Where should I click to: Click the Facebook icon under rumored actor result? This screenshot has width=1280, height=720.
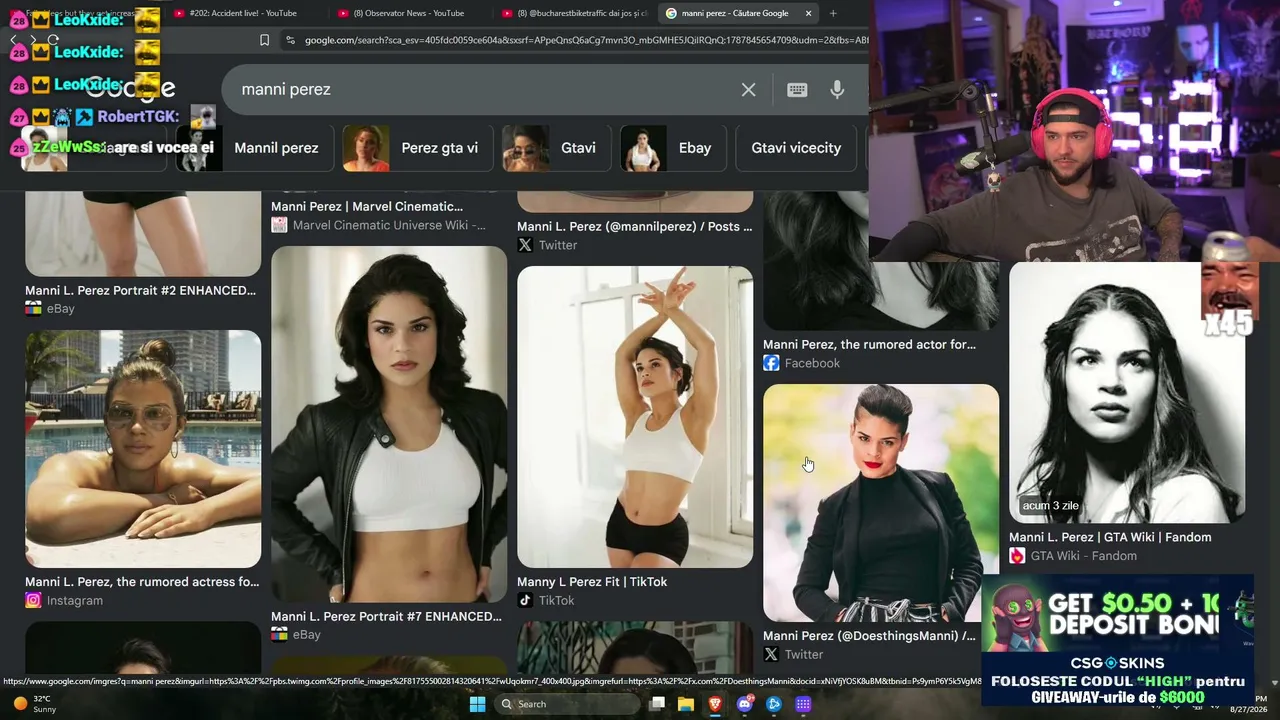click(771, 363)
